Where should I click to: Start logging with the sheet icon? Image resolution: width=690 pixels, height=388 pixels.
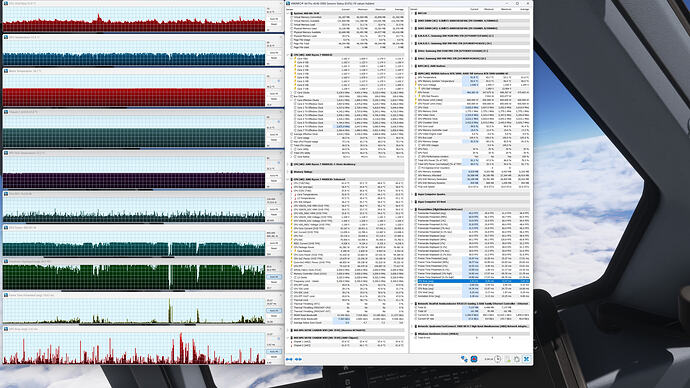tap(507, 359)
